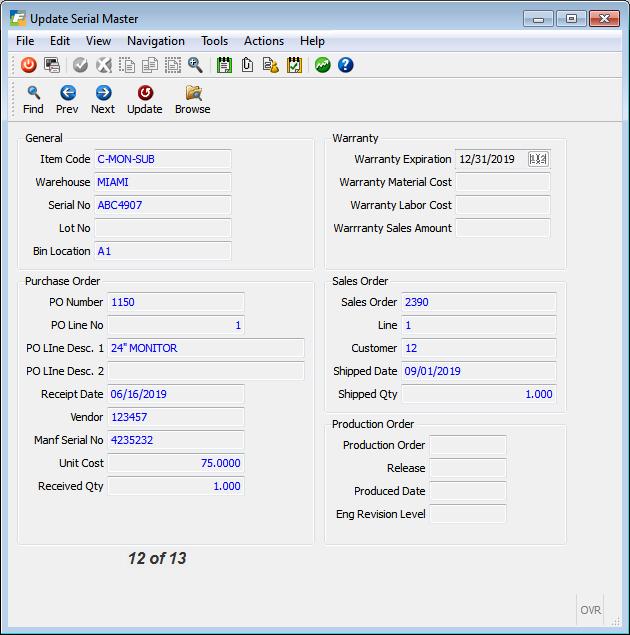630x635 pixels.
Task: Click the Receipt Date field
Action: tap(176, 394)
